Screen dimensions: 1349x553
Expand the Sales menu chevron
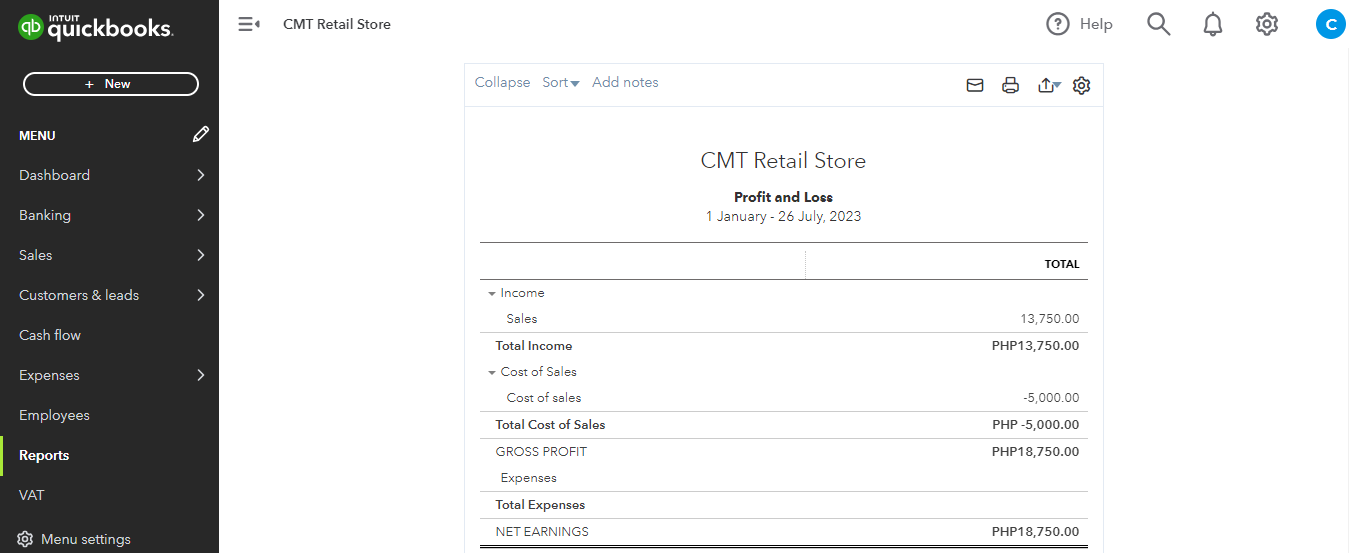(200, 255)
